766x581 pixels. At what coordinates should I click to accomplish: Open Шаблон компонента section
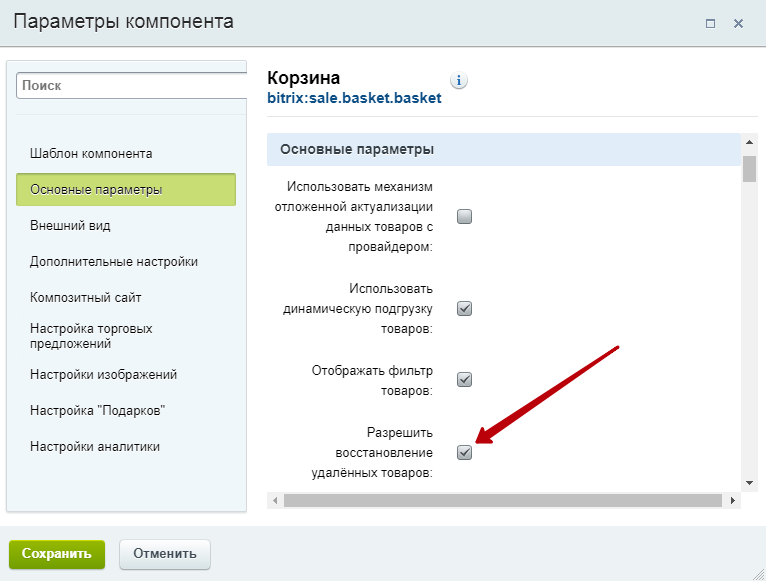click(x=91, y=154)
